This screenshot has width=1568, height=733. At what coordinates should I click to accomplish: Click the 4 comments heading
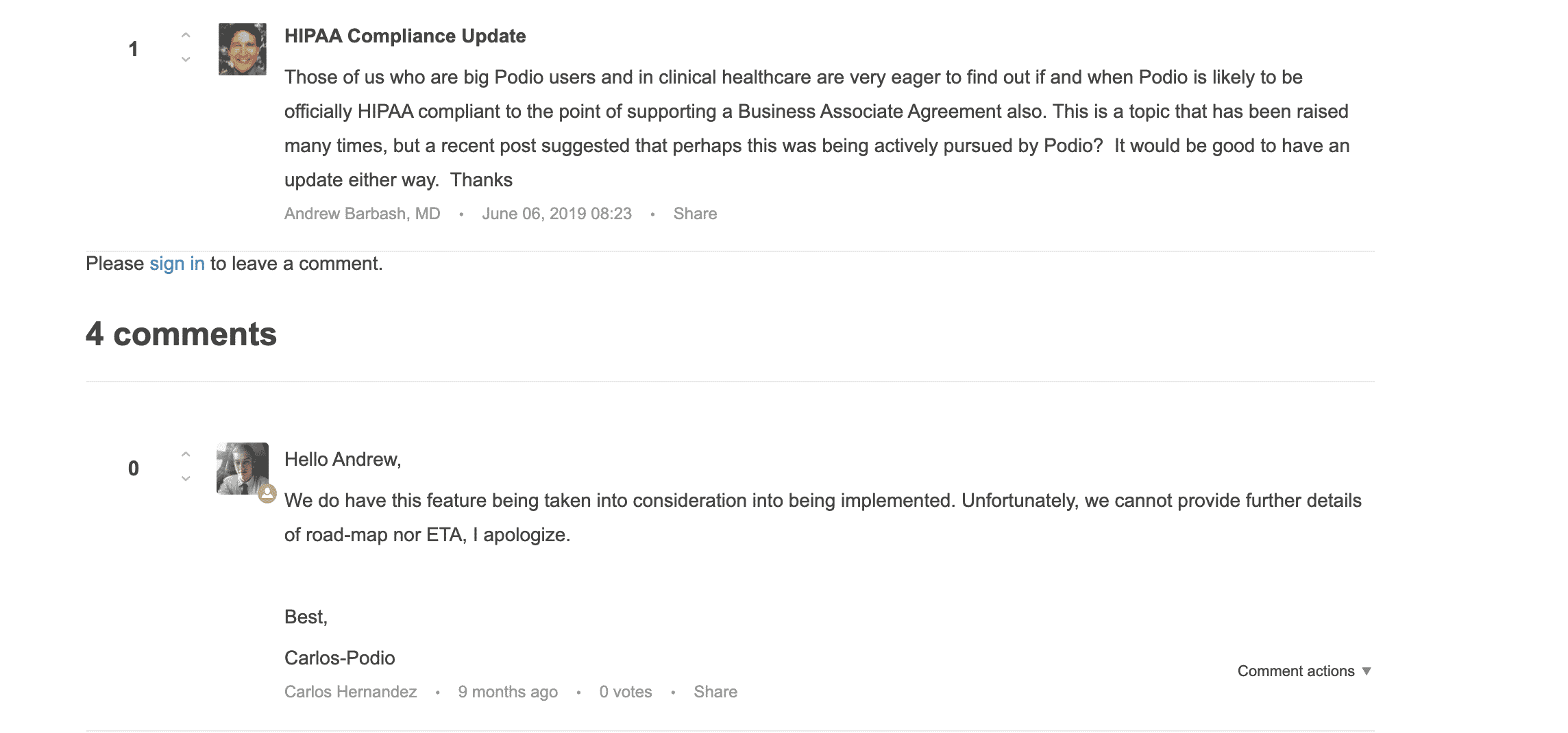pyautogui.click(x=181, y=334)
